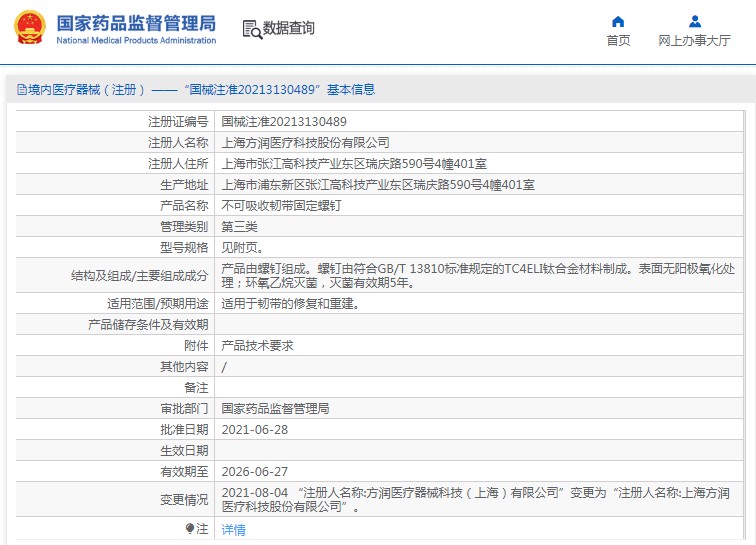Open the 数据查询 search icon
Screen dimensions: 756x545
coord(252,29)
